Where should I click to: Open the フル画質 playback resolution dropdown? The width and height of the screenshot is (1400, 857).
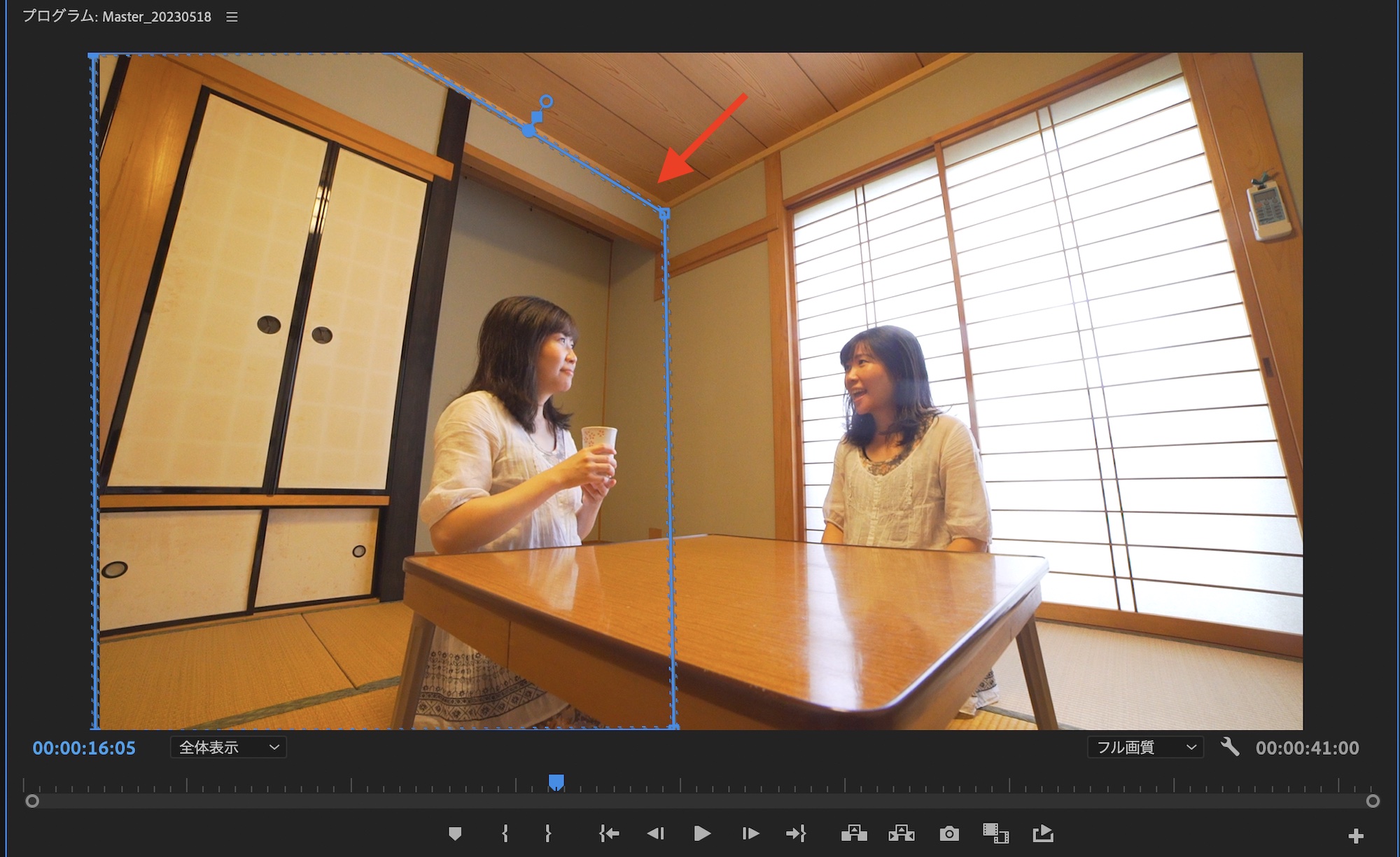[1145, 748]
